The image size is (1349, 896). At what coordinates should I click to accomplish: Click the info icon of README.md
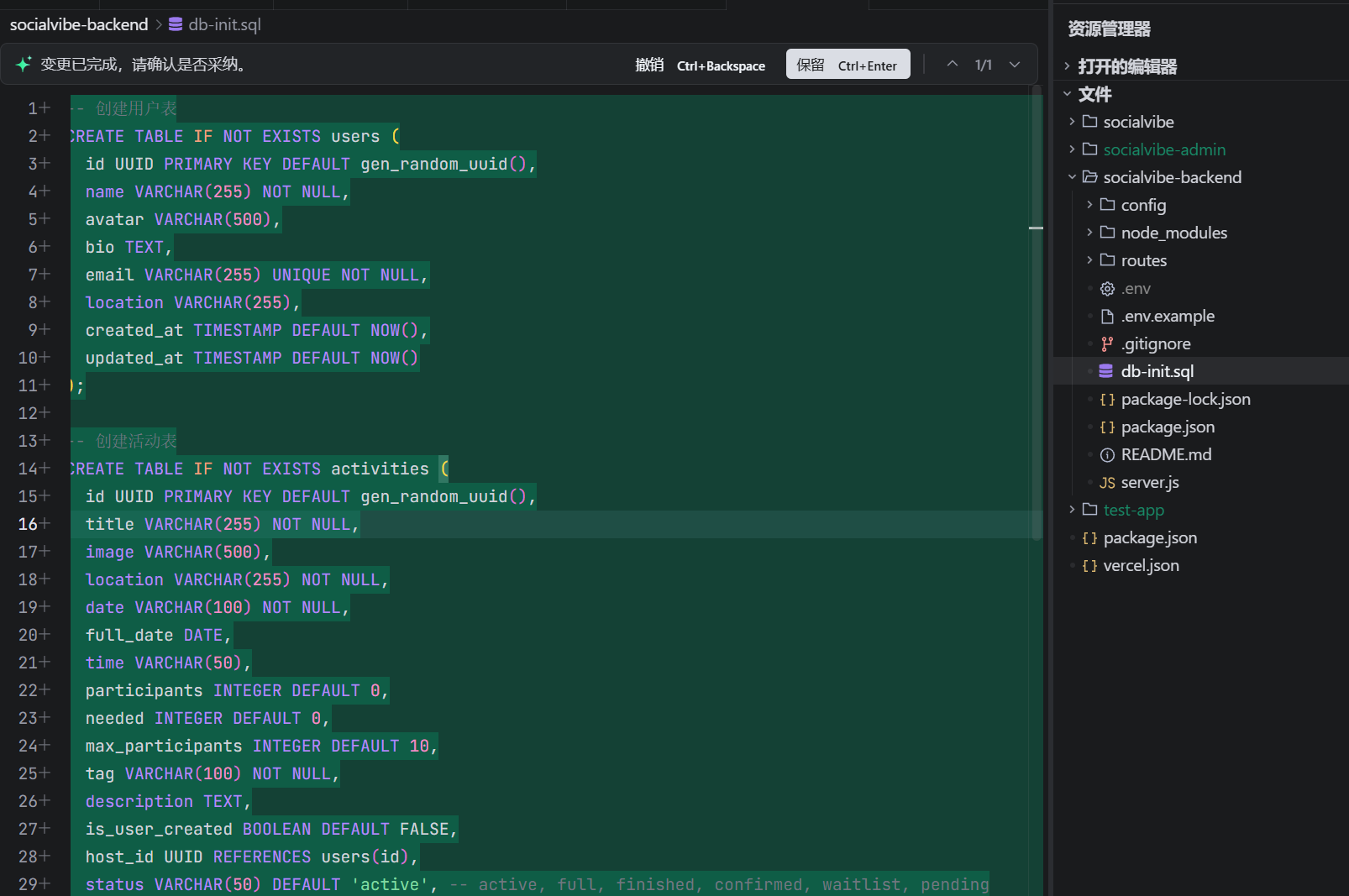[1108, 455]
